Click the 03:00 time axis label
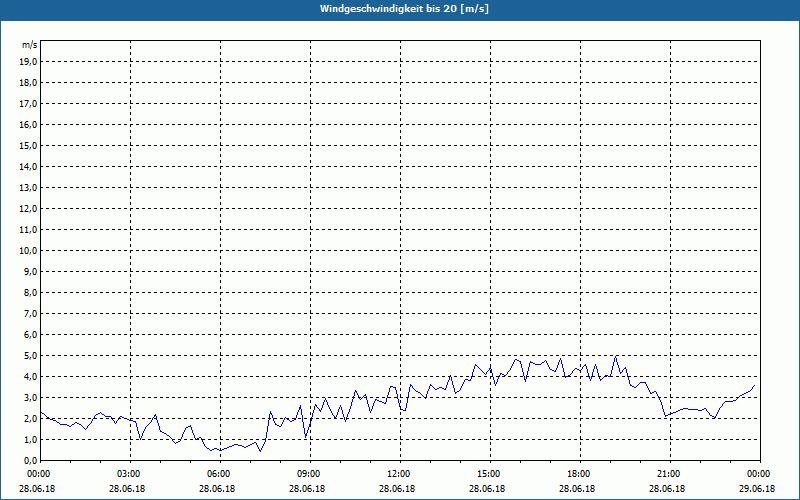 coord(130,474)
